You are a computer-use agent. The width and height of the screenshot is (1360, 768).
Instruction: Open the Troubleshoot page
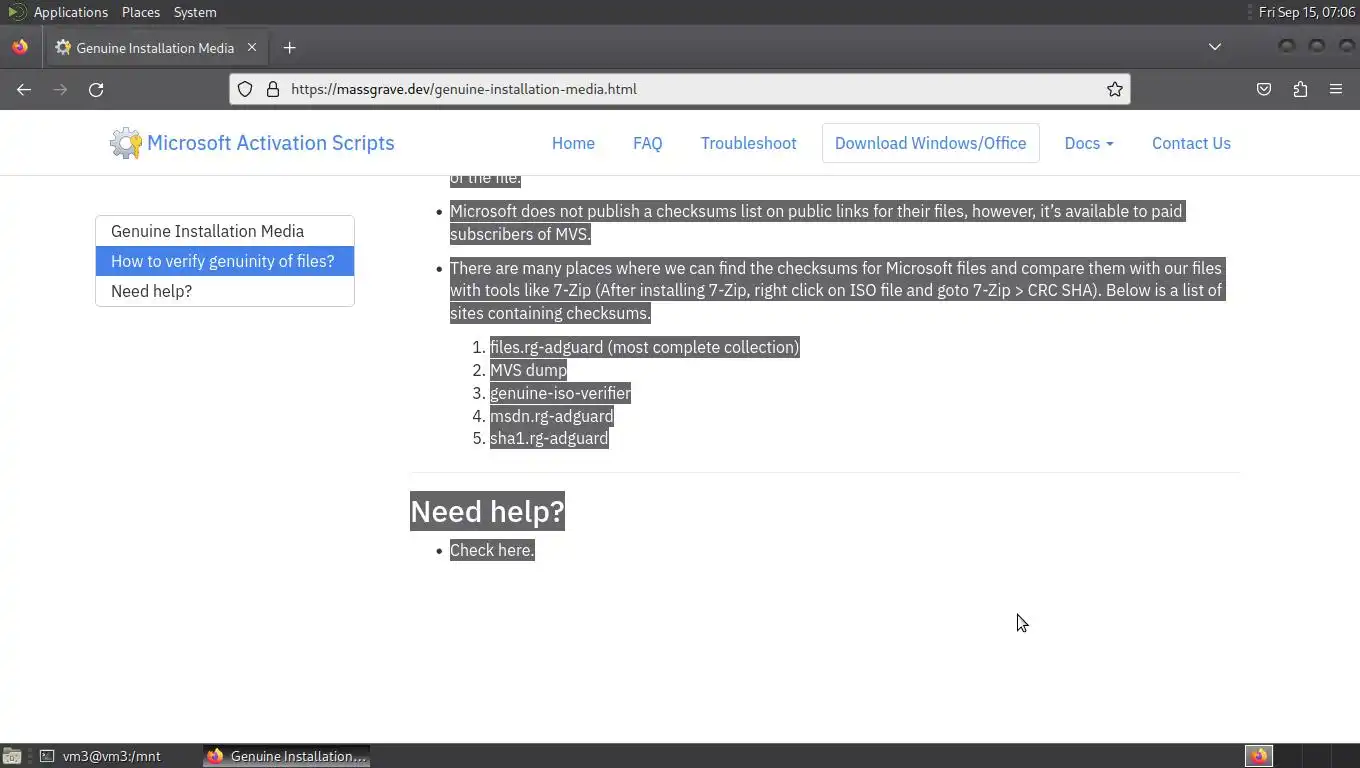748,143
